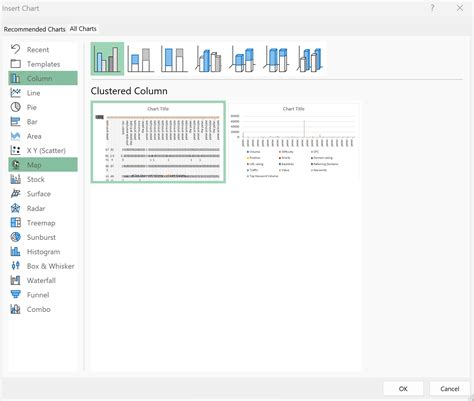
Task: Click the Treemap chart icon
Action: (15, 223)
